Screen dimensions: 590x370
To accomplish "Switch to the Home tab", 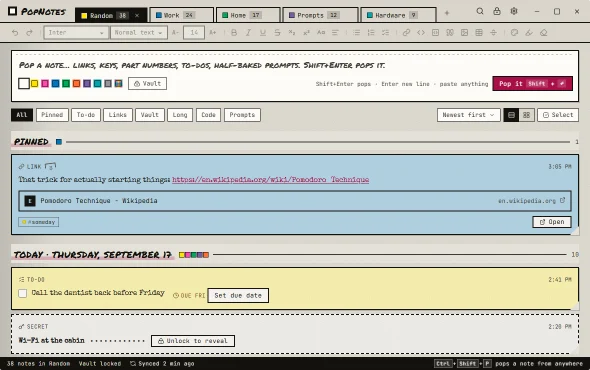I will pyautogui.click(x=248, y=15).
